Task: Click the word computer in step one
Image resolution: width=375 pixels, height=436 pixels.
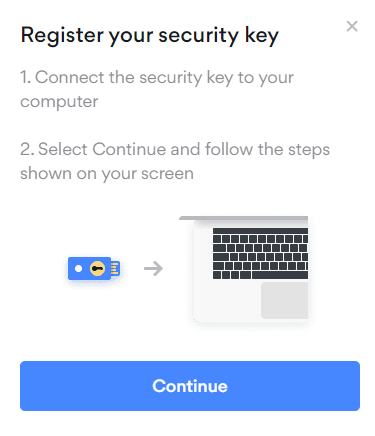Action: tap(59, 102)
